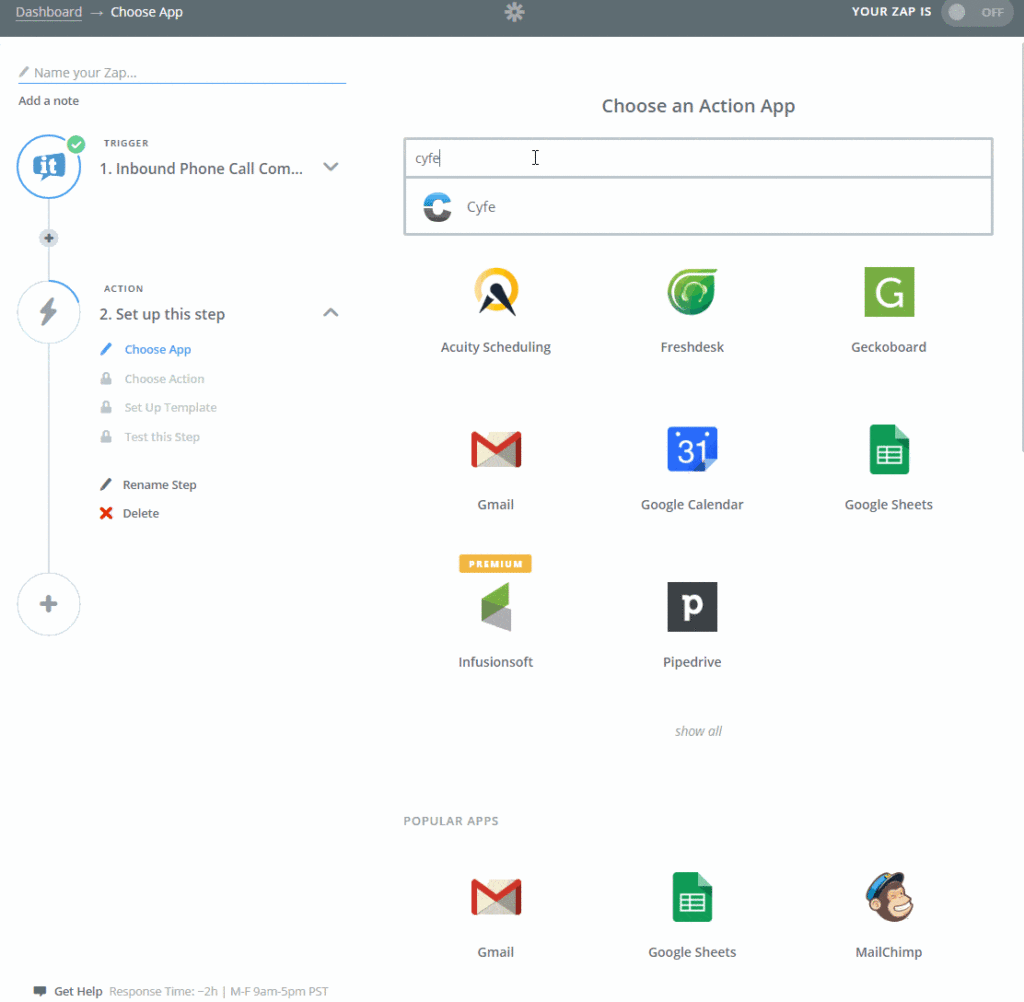Click the Pipedrive label text
Screen dimensions: 1024x1002
pyautogui.click(x=692, y=662)
